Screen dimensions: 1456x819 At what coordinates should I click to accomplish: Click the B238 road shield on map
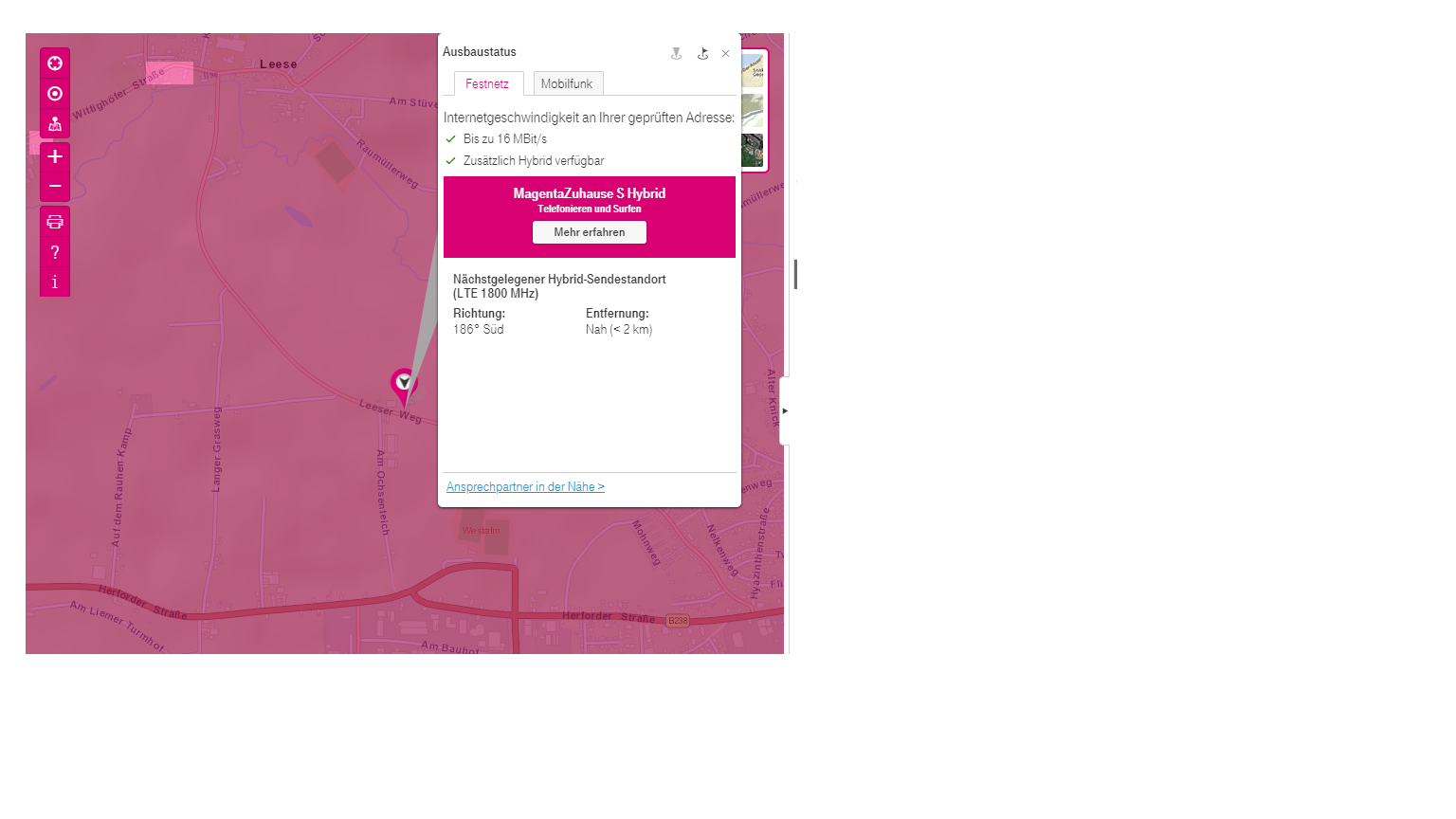[678, 621]
